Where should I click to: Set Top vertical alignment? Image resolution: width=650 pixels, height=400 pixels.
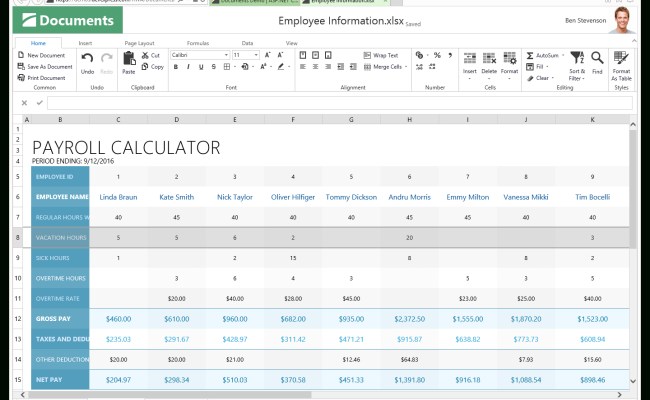[x=303, y=55]
